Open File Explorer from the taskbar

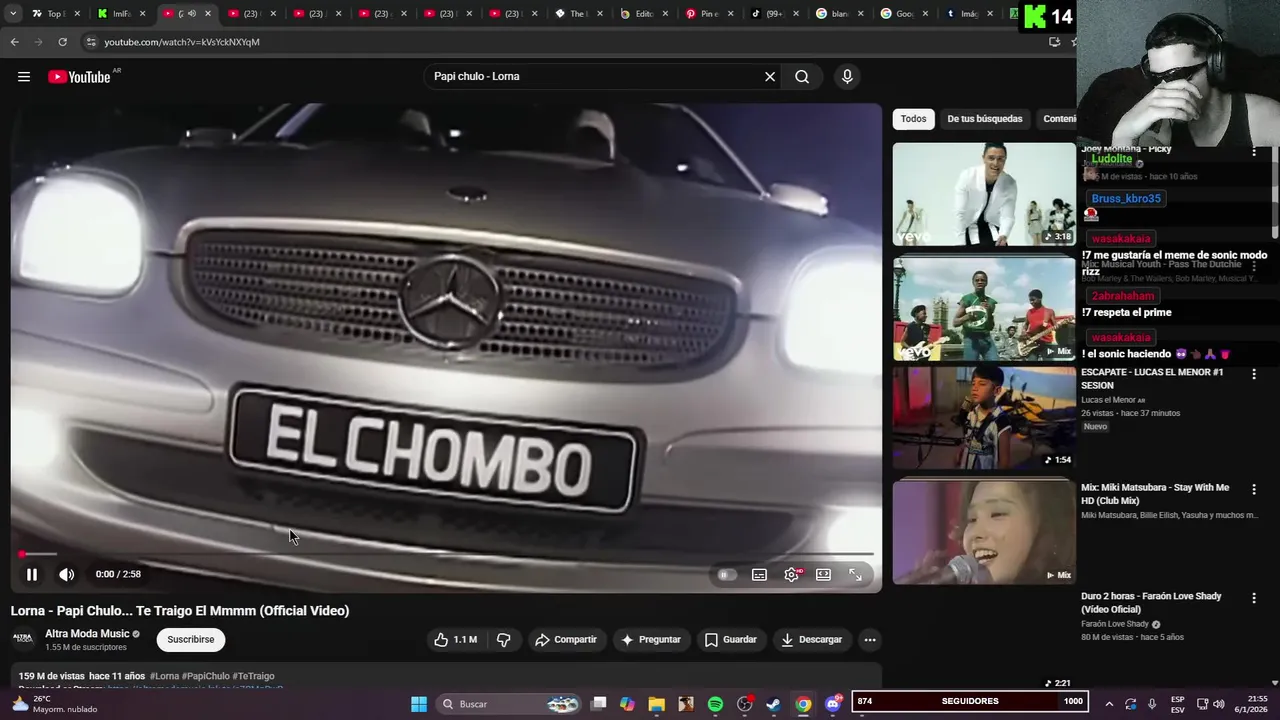click(656, 704)
